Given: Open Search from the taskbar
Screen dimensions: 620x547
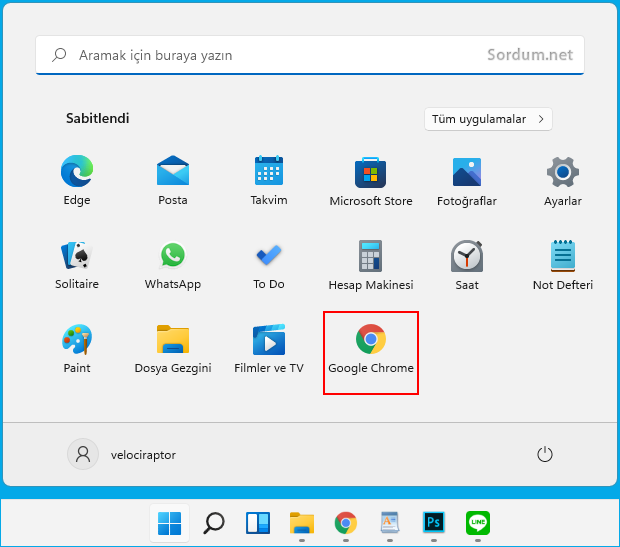Looking at the screenshot, I should [214, 523].
